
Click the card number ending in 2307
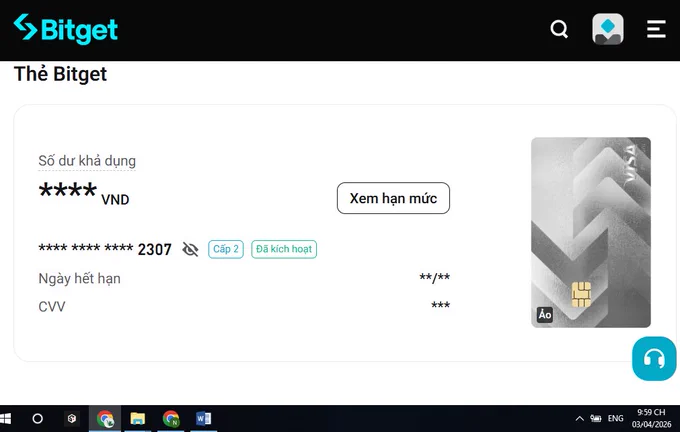pyautogui.click(x=105, y=249)
